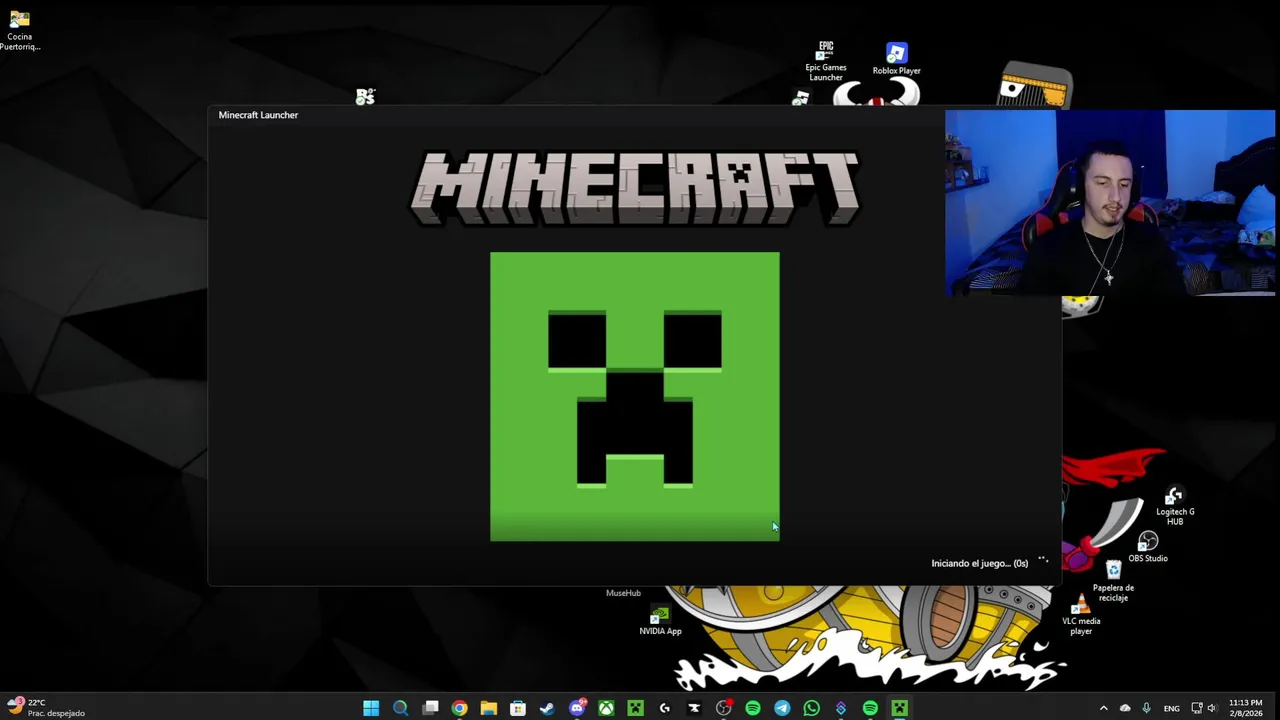This screenshot has width=1280, height=720.
Task: Select the NVIDIA App desktop shortcut
Action: coord(660,621)
